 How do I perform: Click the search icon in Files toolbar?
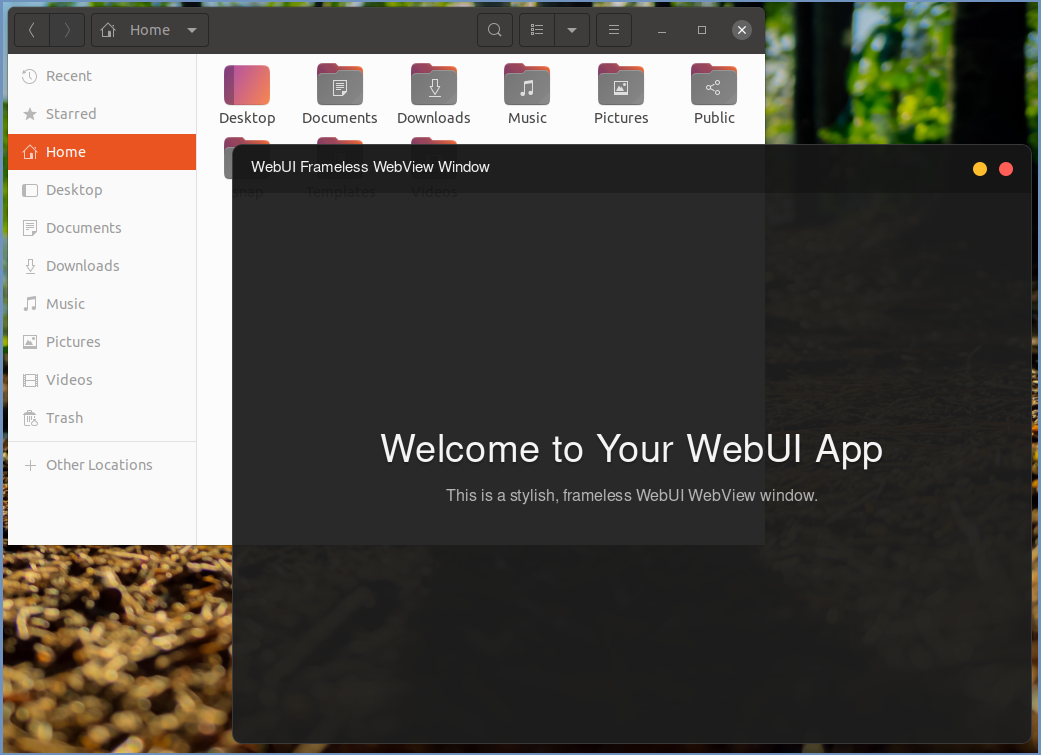pos(495,30)
